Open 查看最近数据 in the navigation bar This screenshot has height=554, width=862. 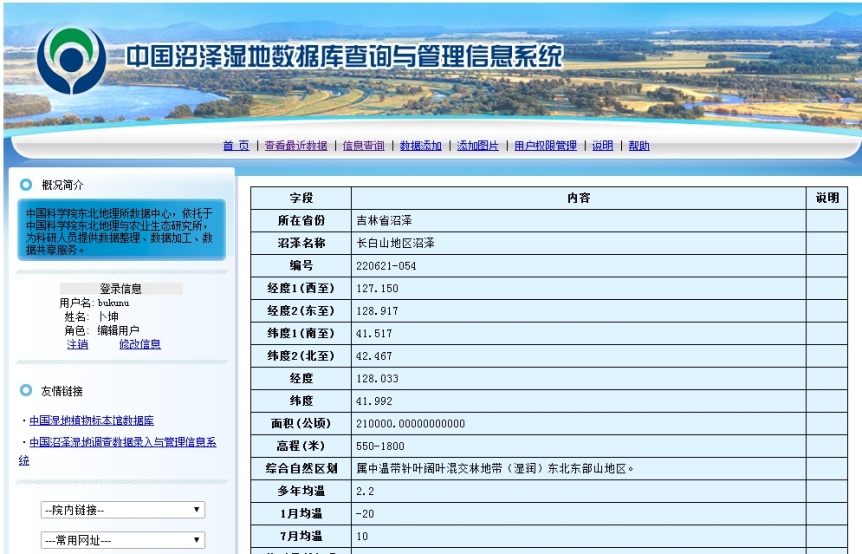coord(296,146)
